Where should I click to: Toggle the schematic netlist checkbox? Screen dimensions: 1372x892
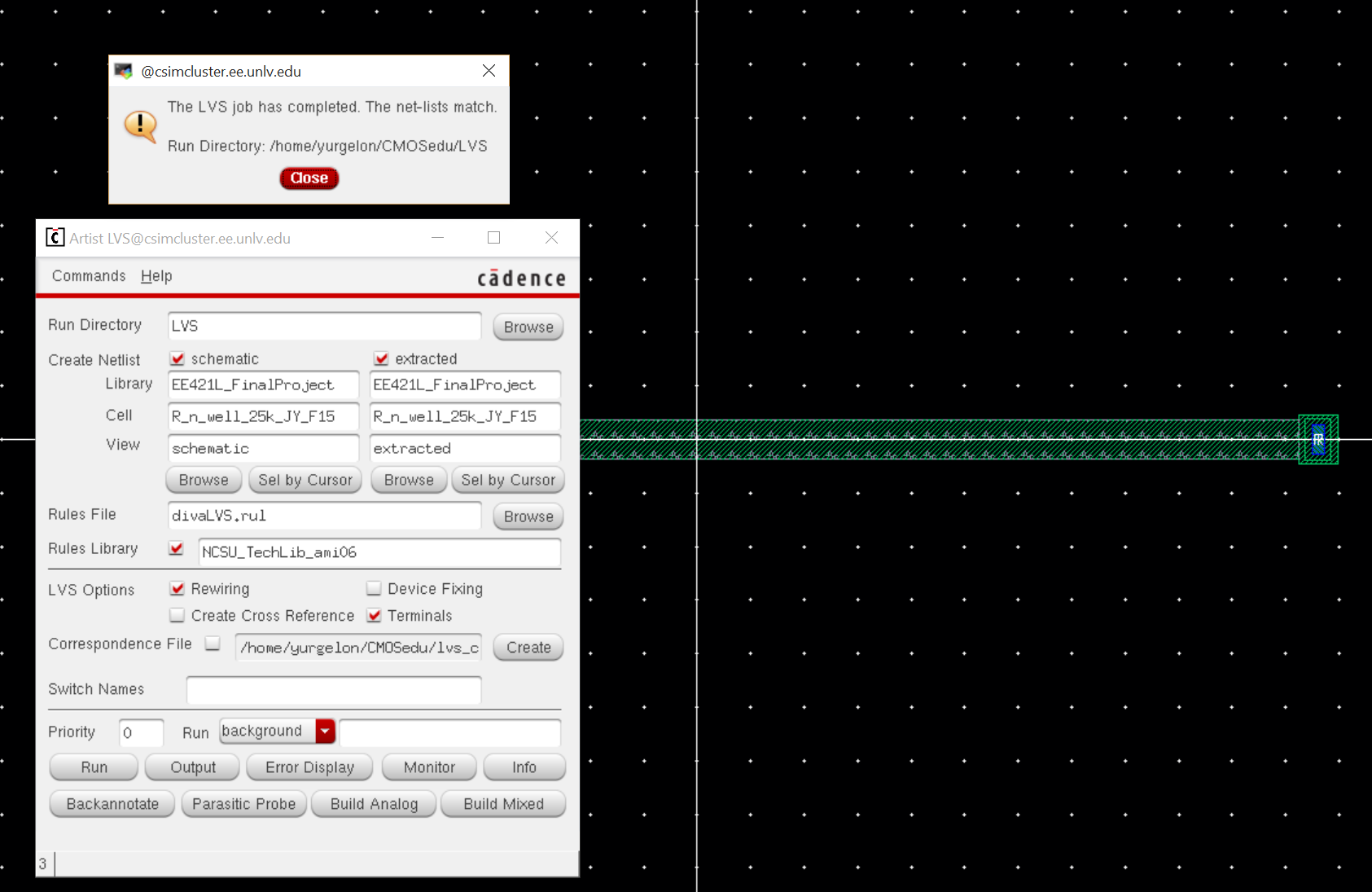click(178, 358)
